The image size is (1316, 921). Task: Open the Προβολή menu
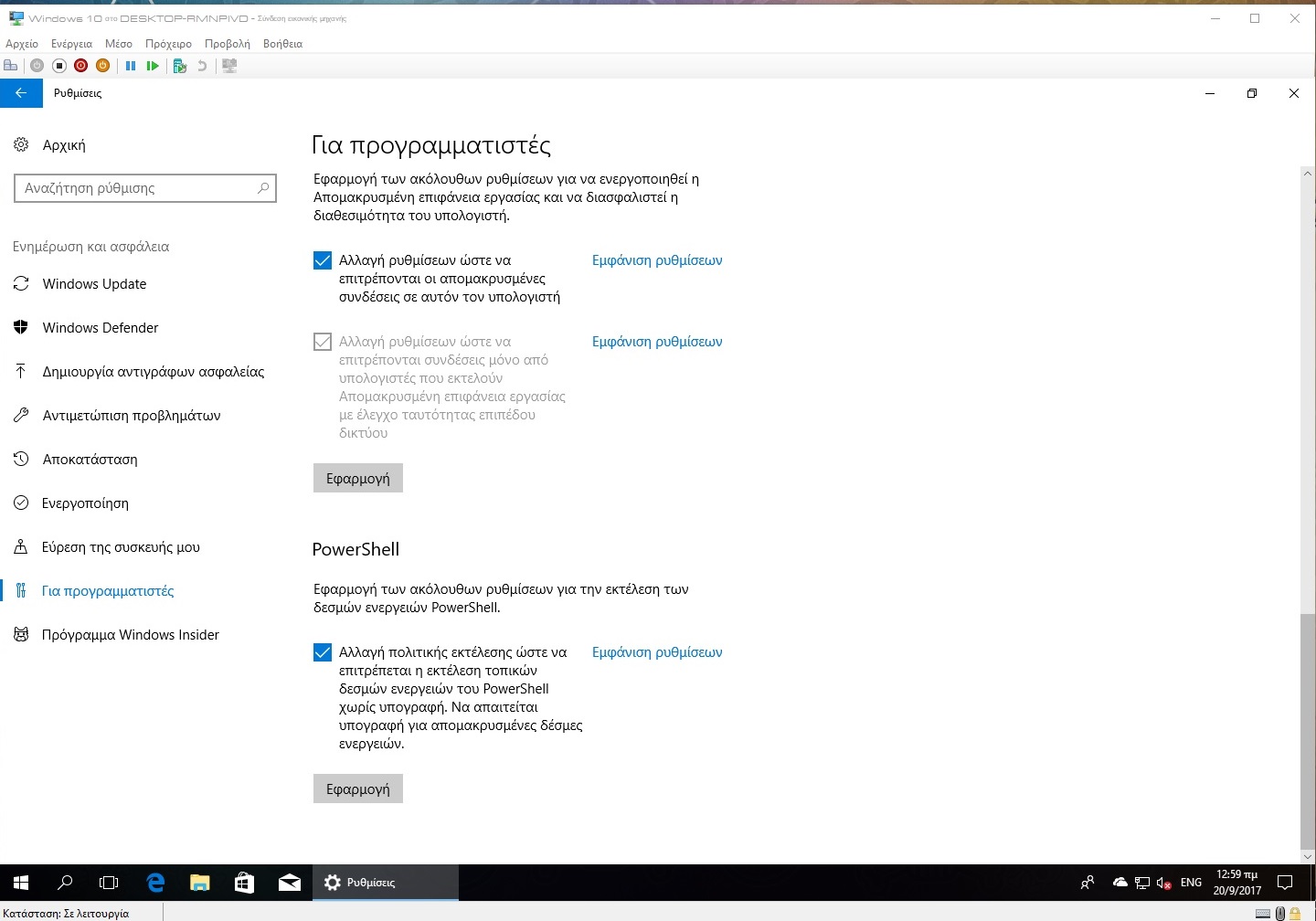pyautogui.click(x=228, y=44)
